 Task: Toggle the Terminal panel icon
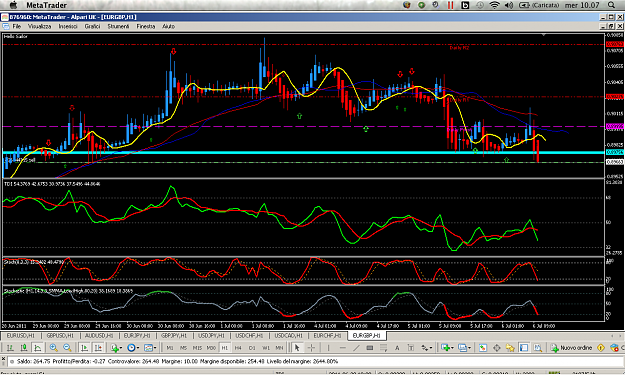point(524,348)
